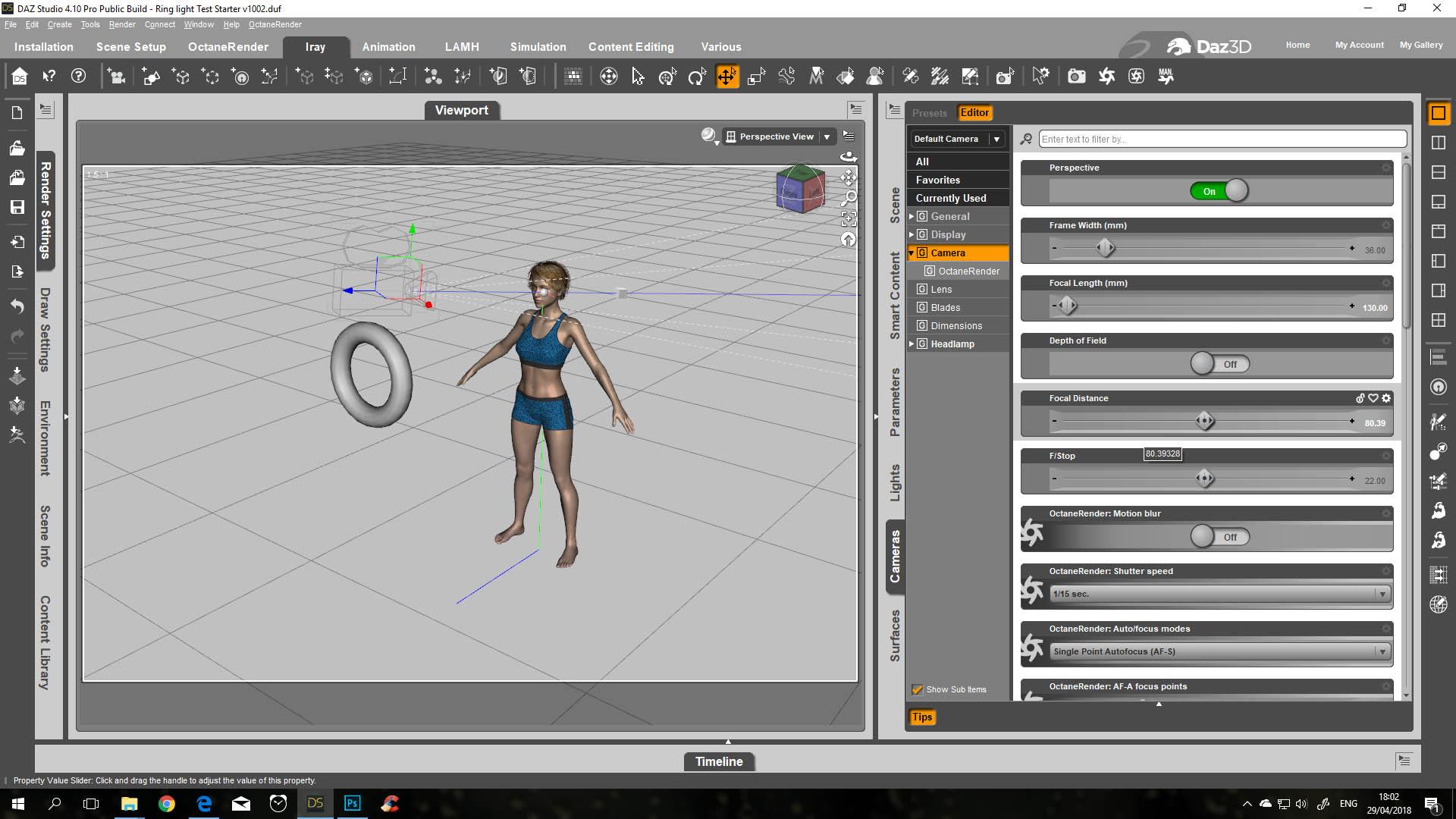Click the OctaneRender swirl icon in toolbar

point(1106,77)
